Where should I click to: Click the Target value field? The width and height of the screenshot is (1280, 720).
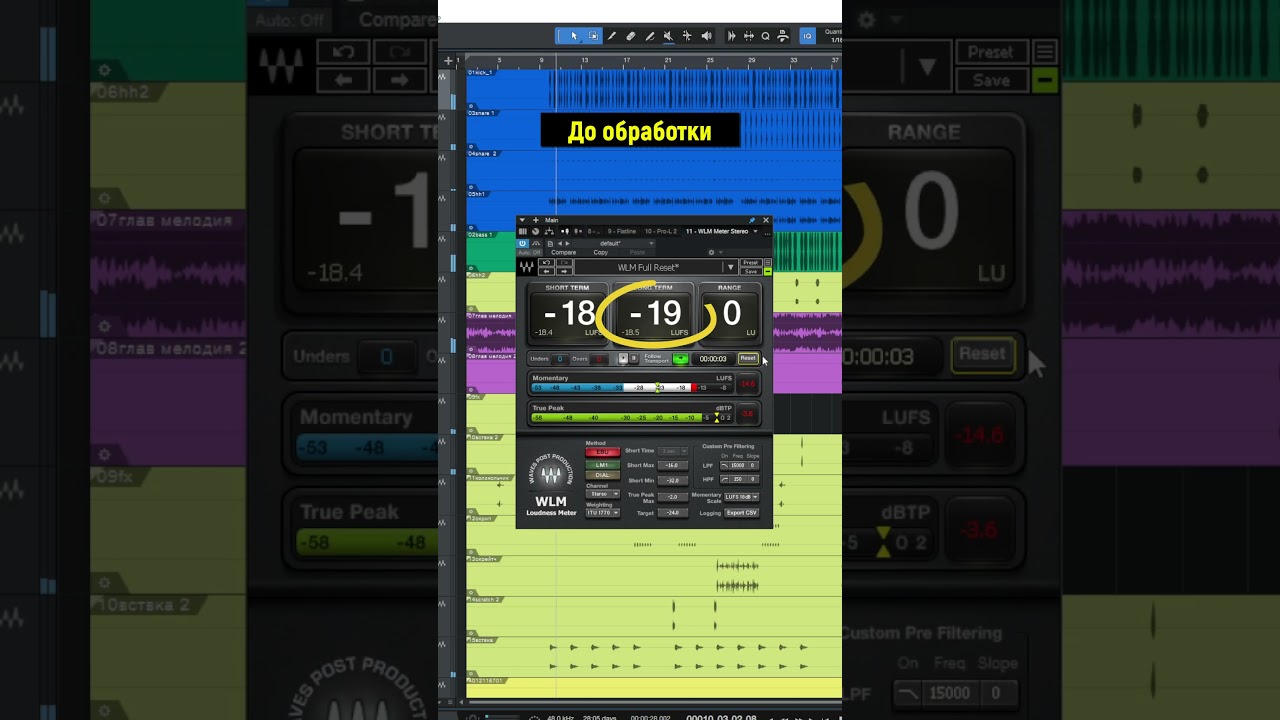click(x=673, y=513)
